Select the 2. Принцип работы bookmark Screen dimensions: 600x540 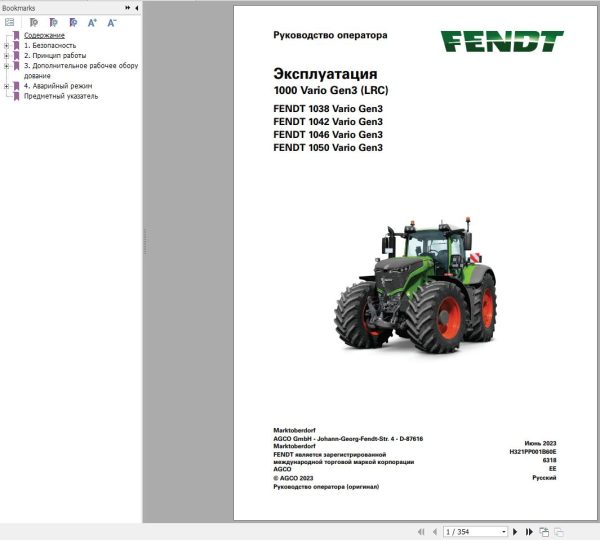pyautogui.click(x=55, y=55)
